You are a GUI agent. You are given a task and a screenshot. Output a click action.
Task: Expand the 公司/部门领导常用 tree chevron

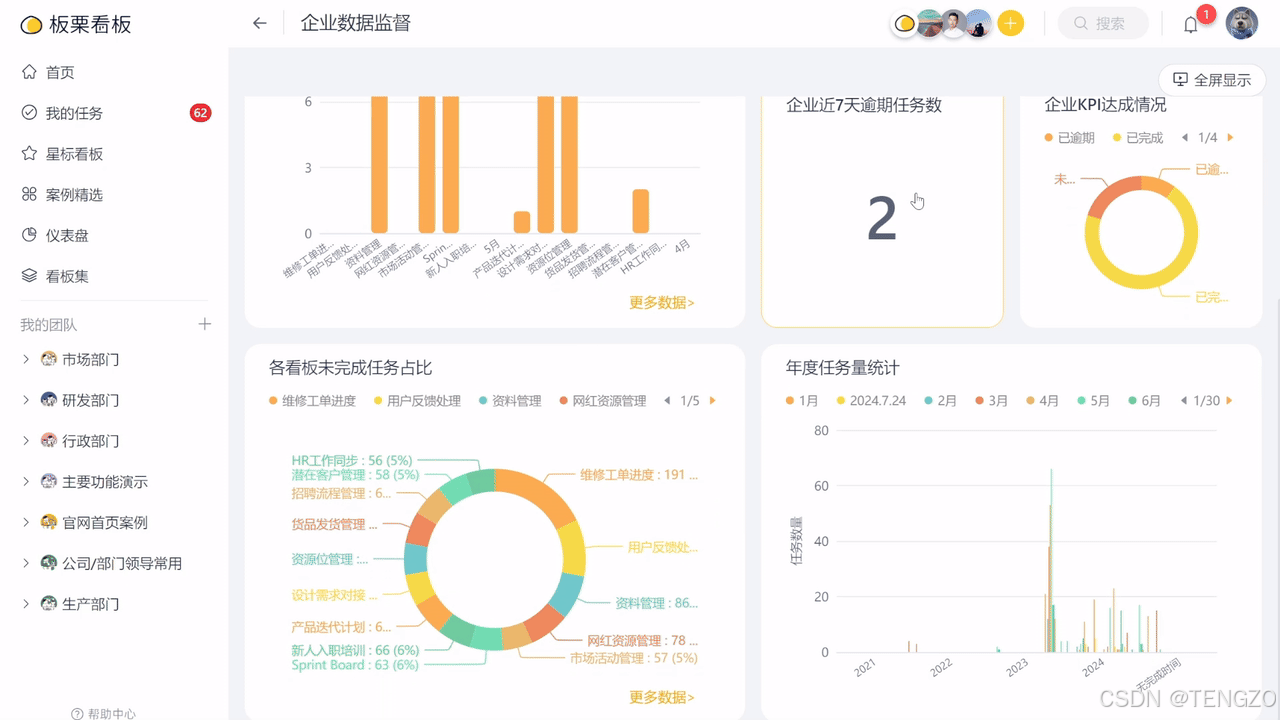coord(26,563)
